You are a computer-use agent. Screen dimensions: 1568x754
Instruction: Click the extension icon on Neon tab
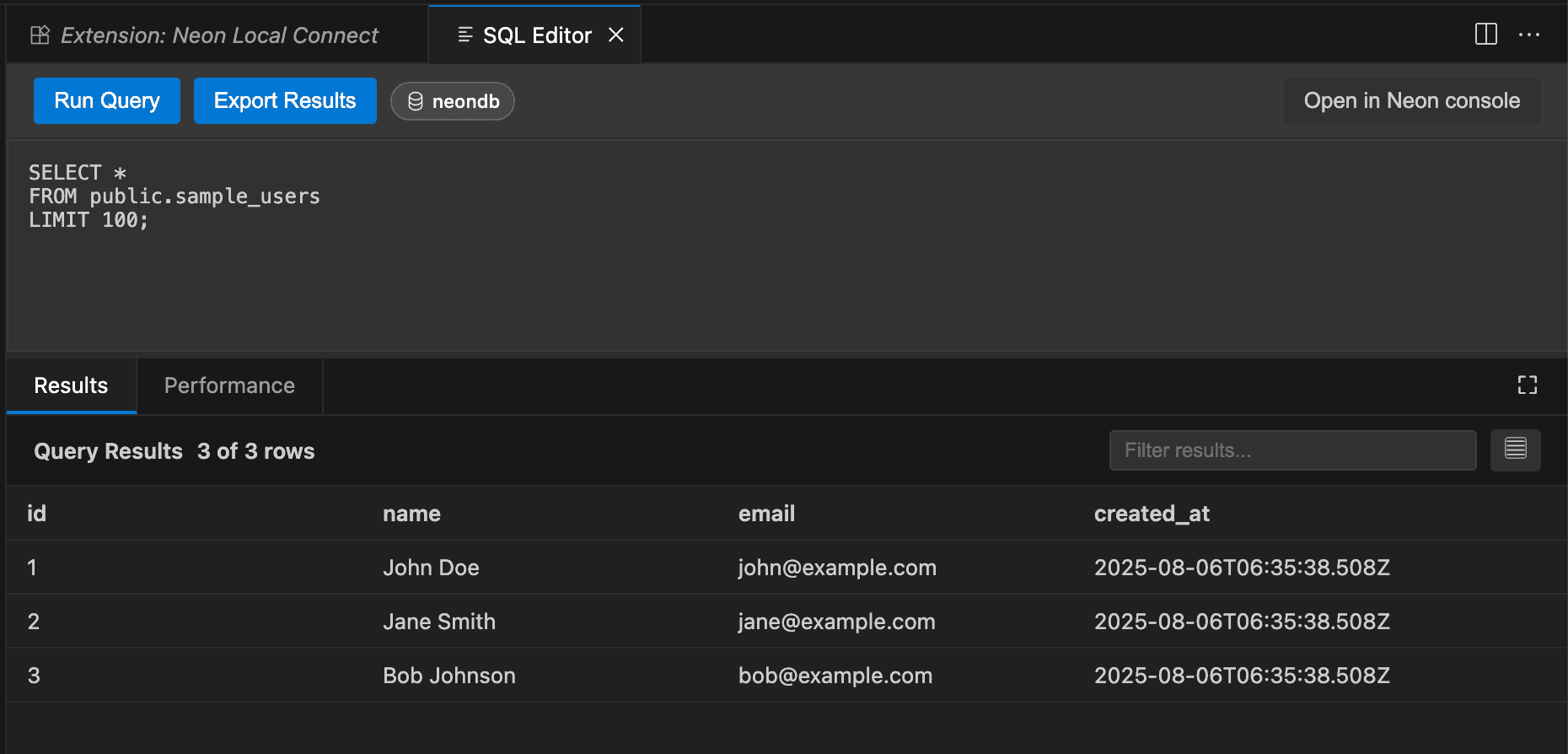[x=40, y=35]
